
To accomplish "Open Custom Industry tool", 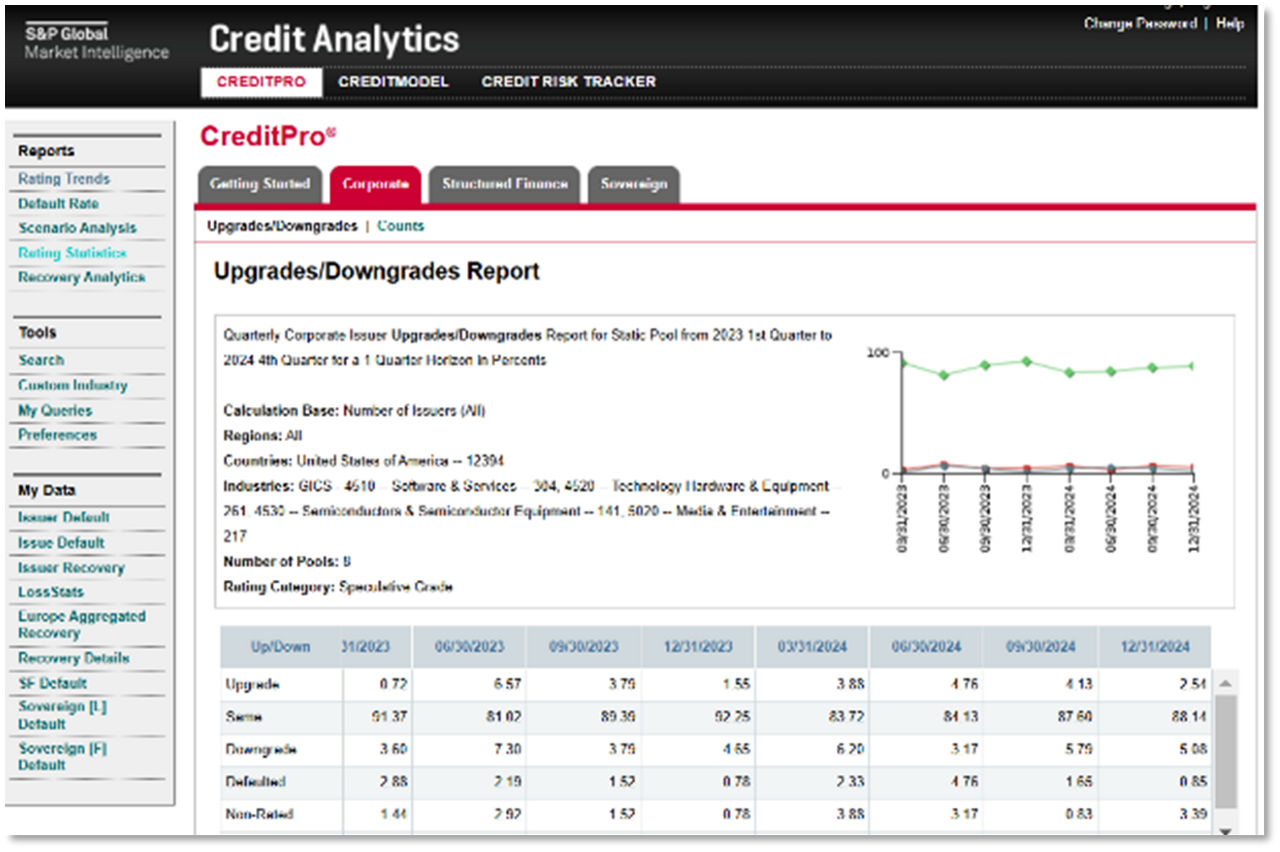I will (73, 385).
